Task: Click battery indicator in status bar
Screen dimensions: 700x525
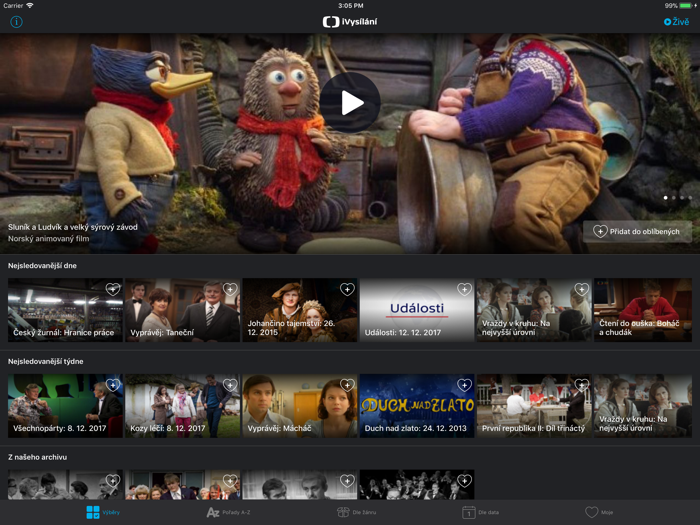Action: click(x=685, y=6)
